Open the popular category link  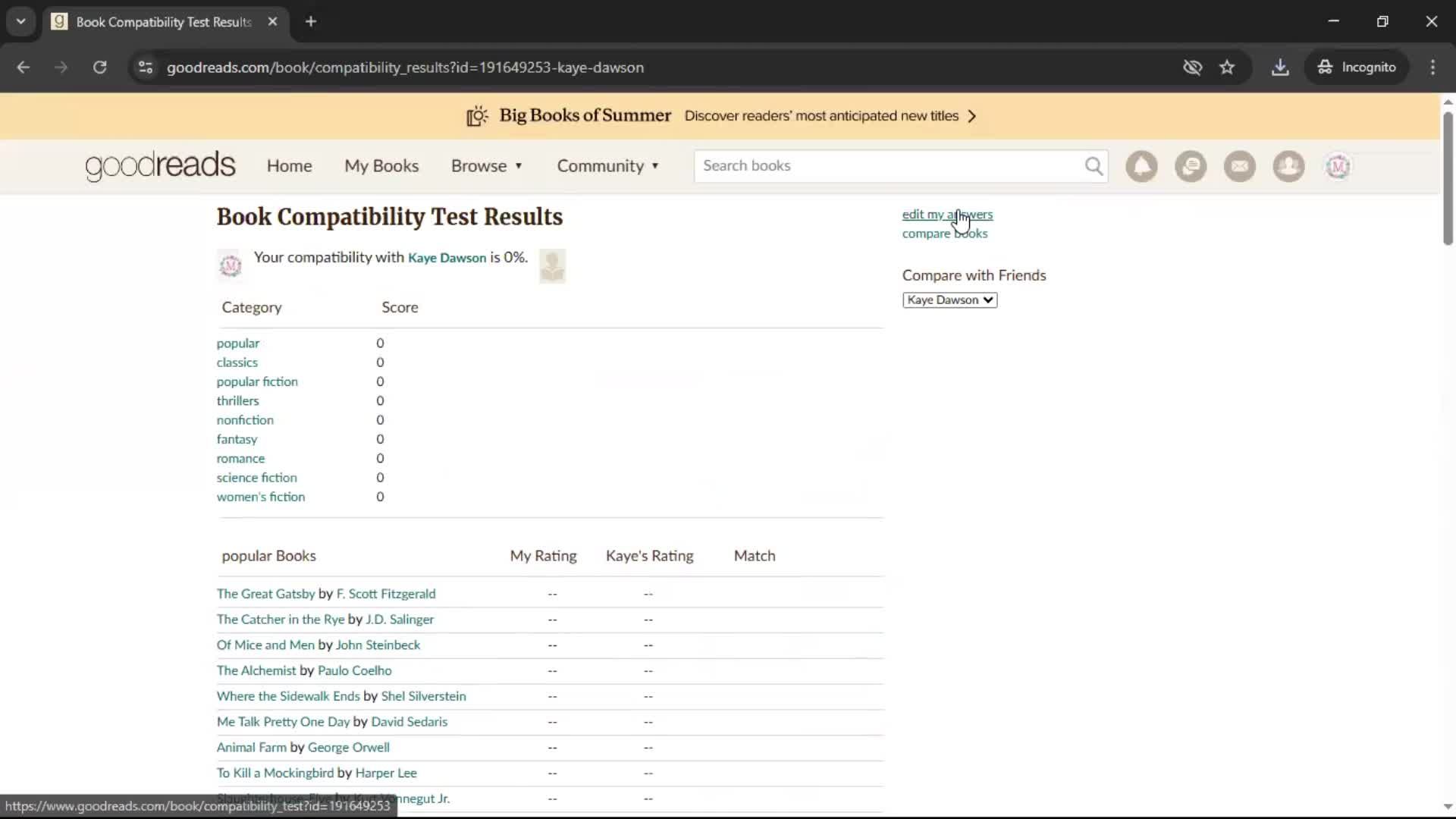(x=238, y=344)
